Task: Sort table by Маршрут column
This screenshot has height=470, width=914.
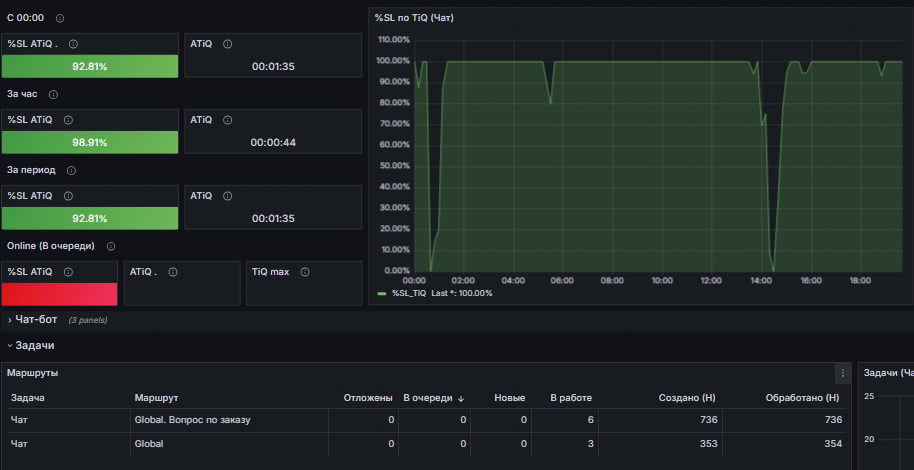Action: 156,398
